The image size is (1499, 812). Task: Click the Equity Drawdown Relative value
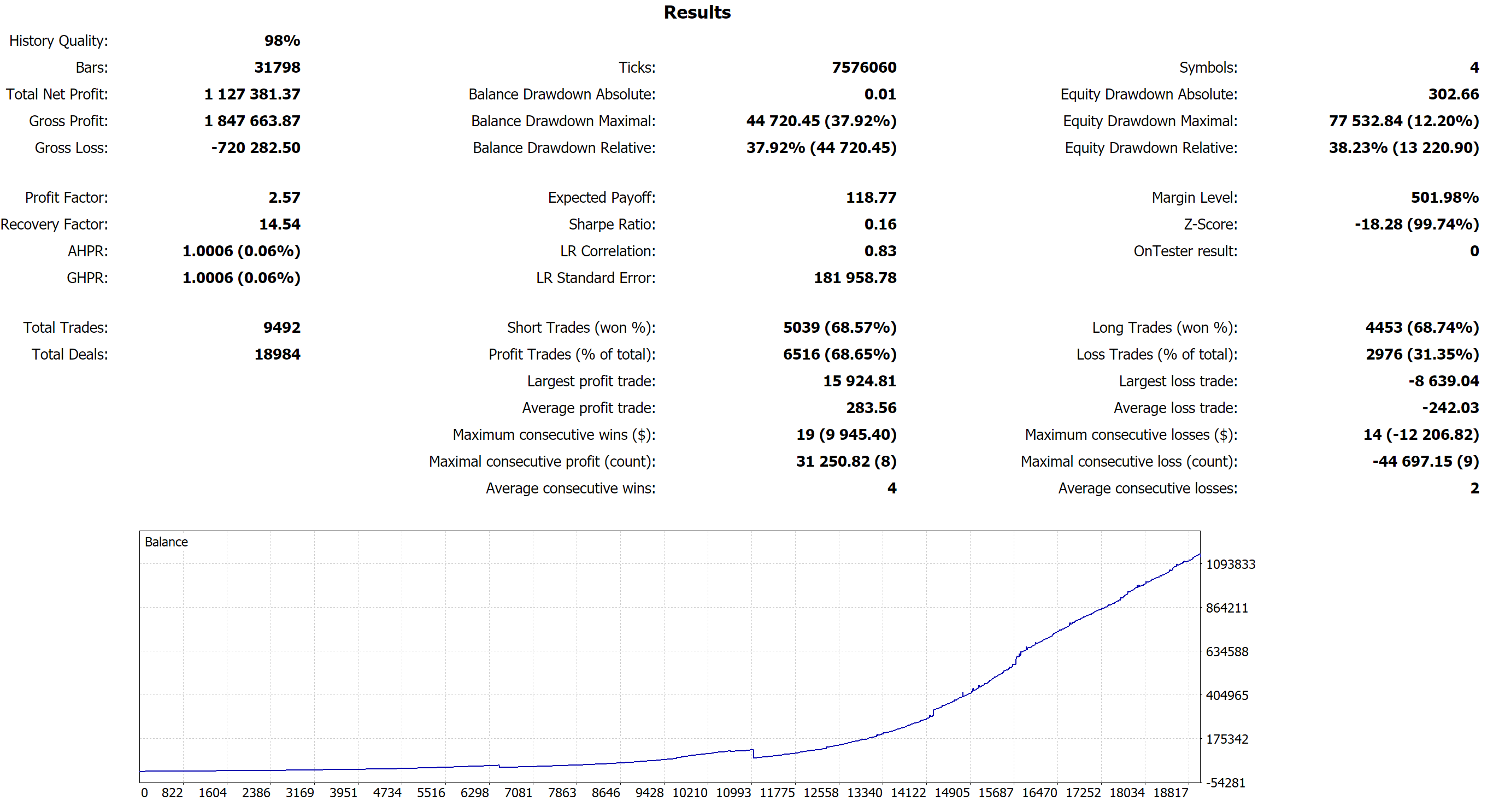click(1403, 148)
